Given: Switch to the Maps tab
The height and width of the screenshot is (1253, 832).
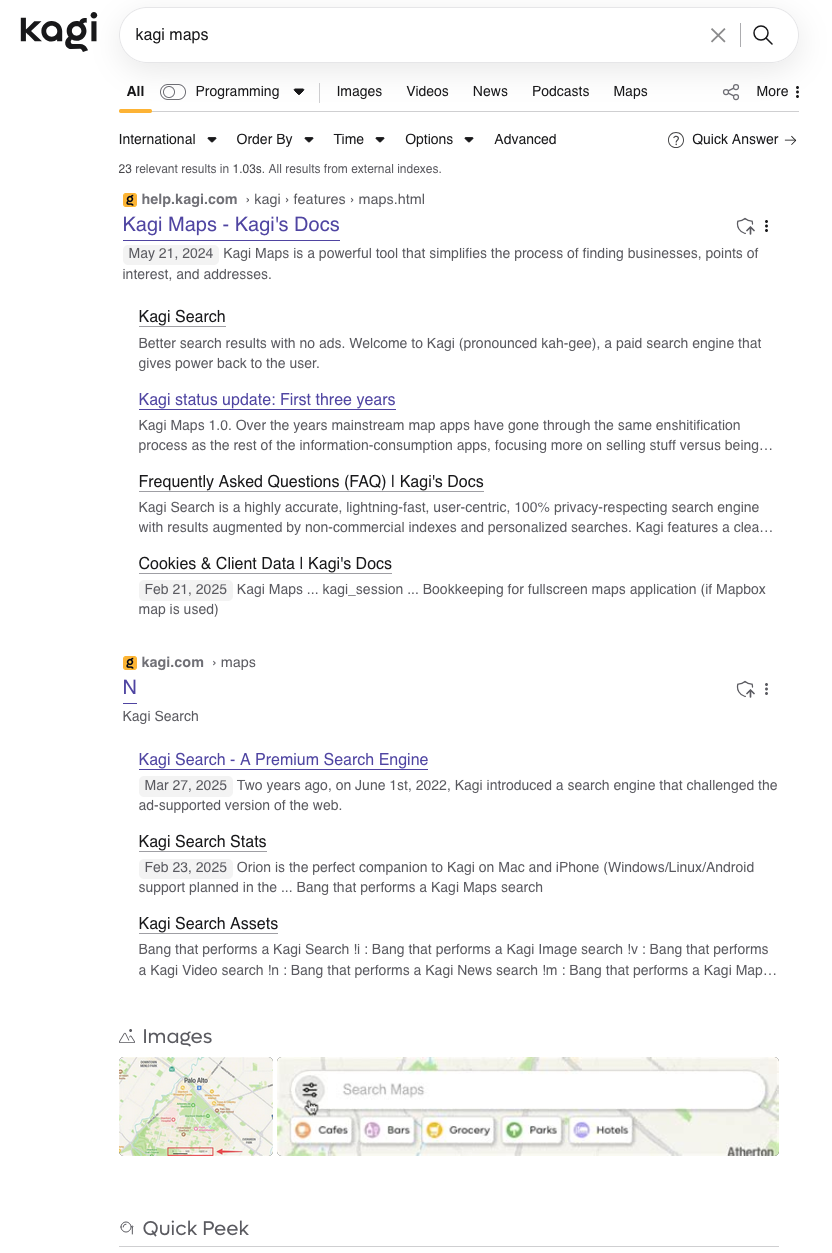Looking at the screenshot, I should [630, 92].
